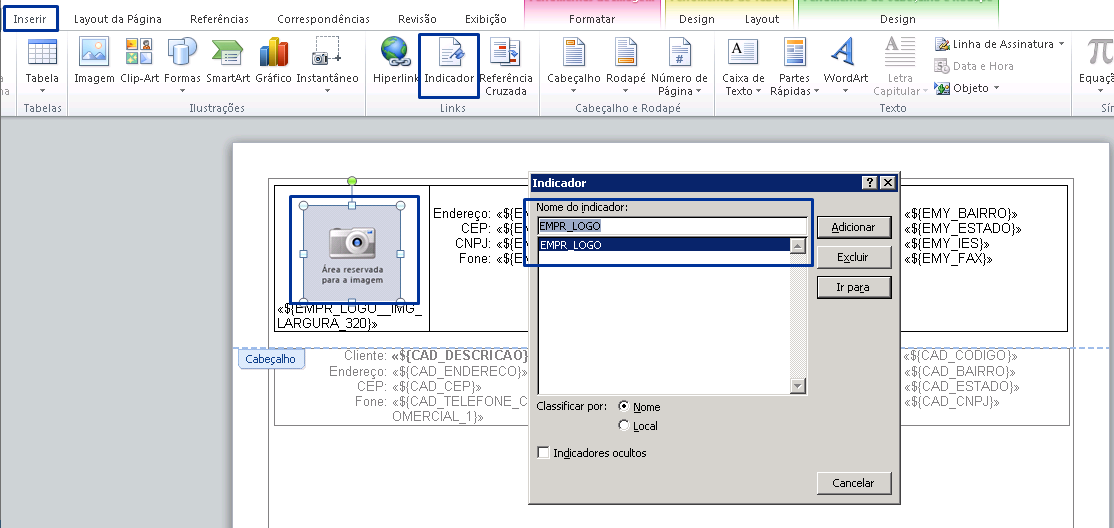This screenshot has height=528, width=1114.
Task: Enable the Indicadores ocultos checkbox
Action: click(x=544, y=453)
